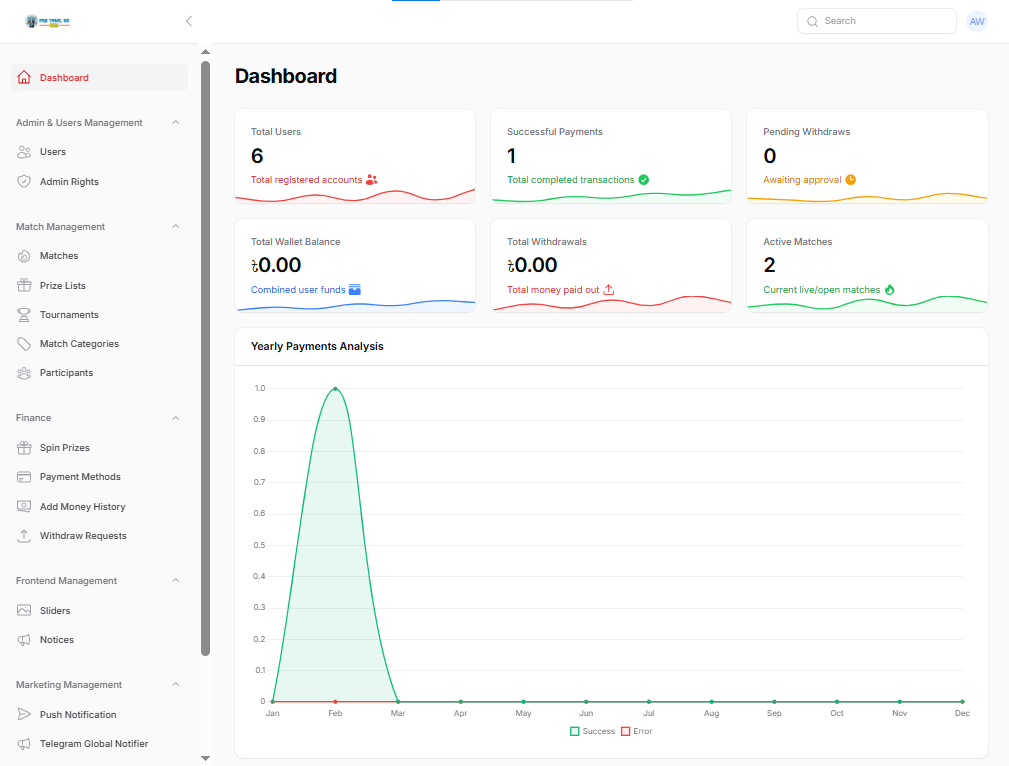Viewport: 1009px width, 766px height.
Task: Collapse the Finance section chevron
Action: [x=176, y=418]
